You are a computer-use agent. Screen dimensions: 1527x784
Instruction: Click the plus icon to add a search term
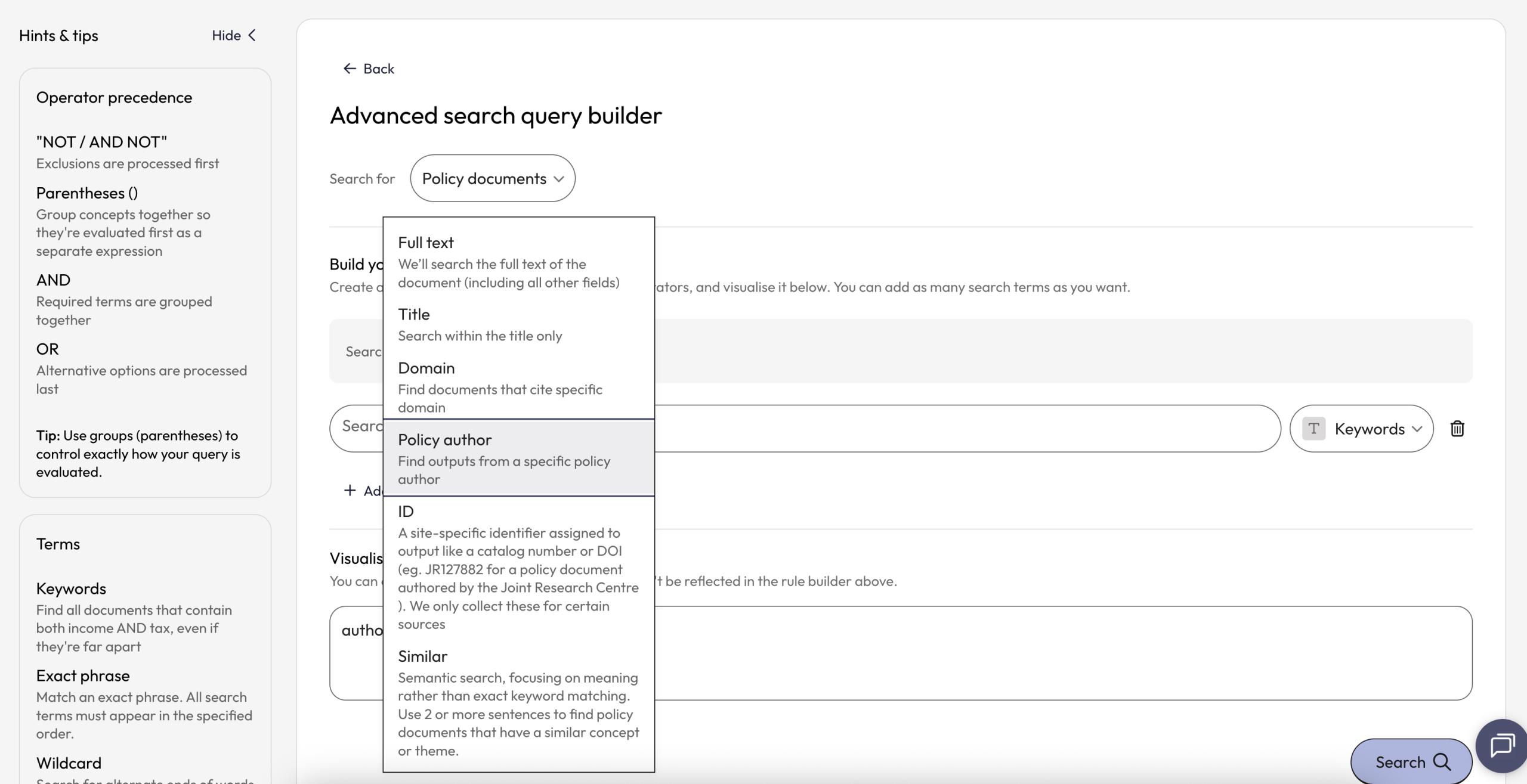[x=350, y=490]
